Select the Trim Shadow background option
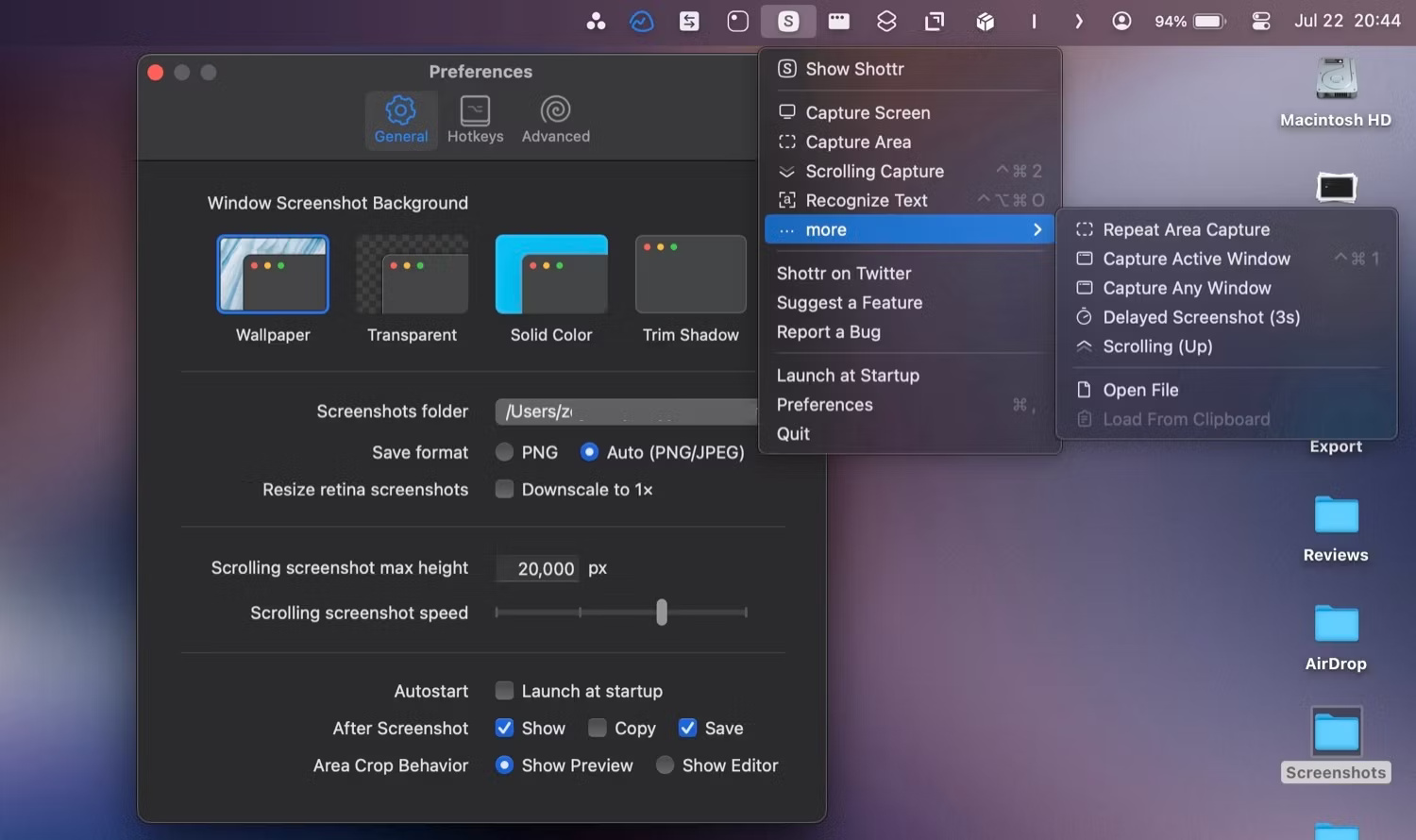The height and width of the screenshot is (840, 1416). pos(690,275)
